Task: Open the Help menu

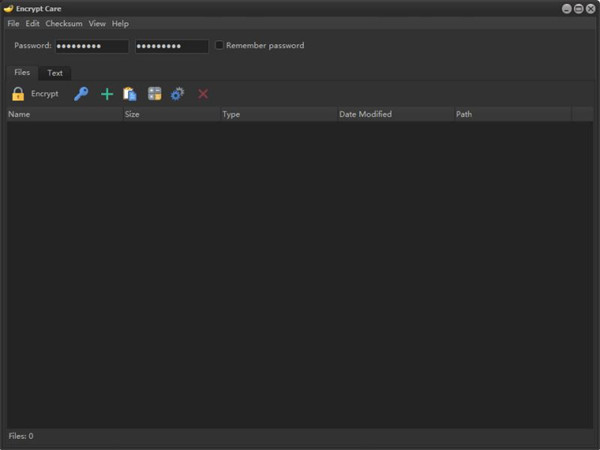Action: coord(120,24)
